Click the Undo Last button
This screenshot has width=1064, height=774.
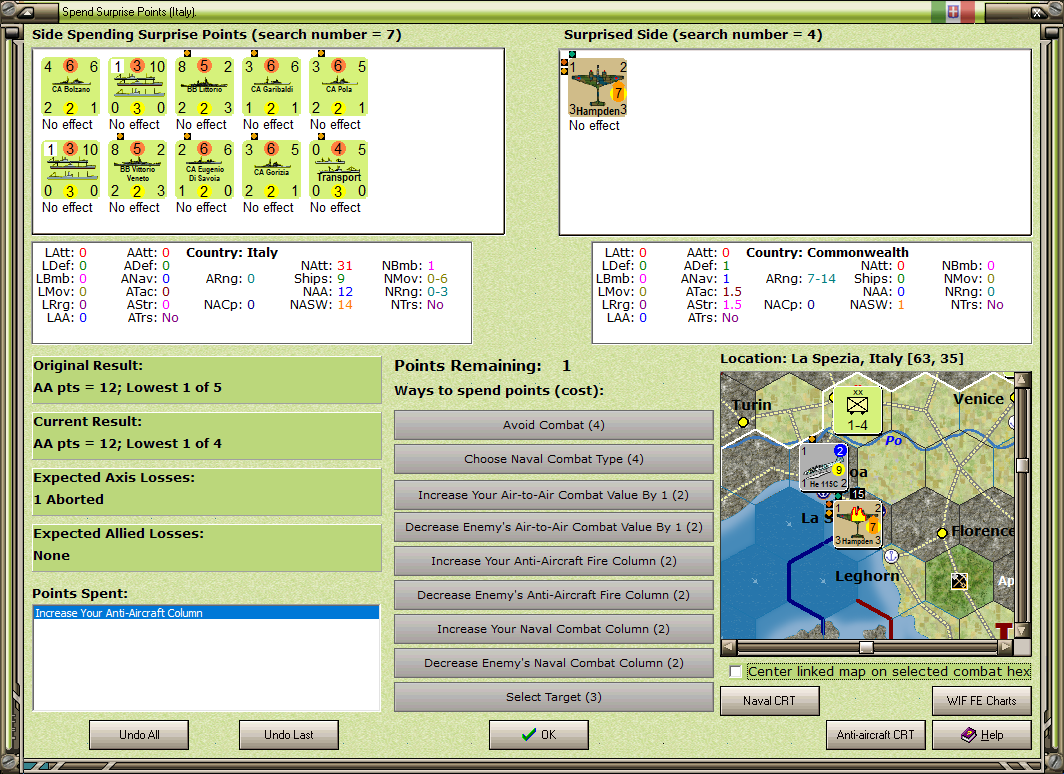pyautogui.click(x=289, y=735)
